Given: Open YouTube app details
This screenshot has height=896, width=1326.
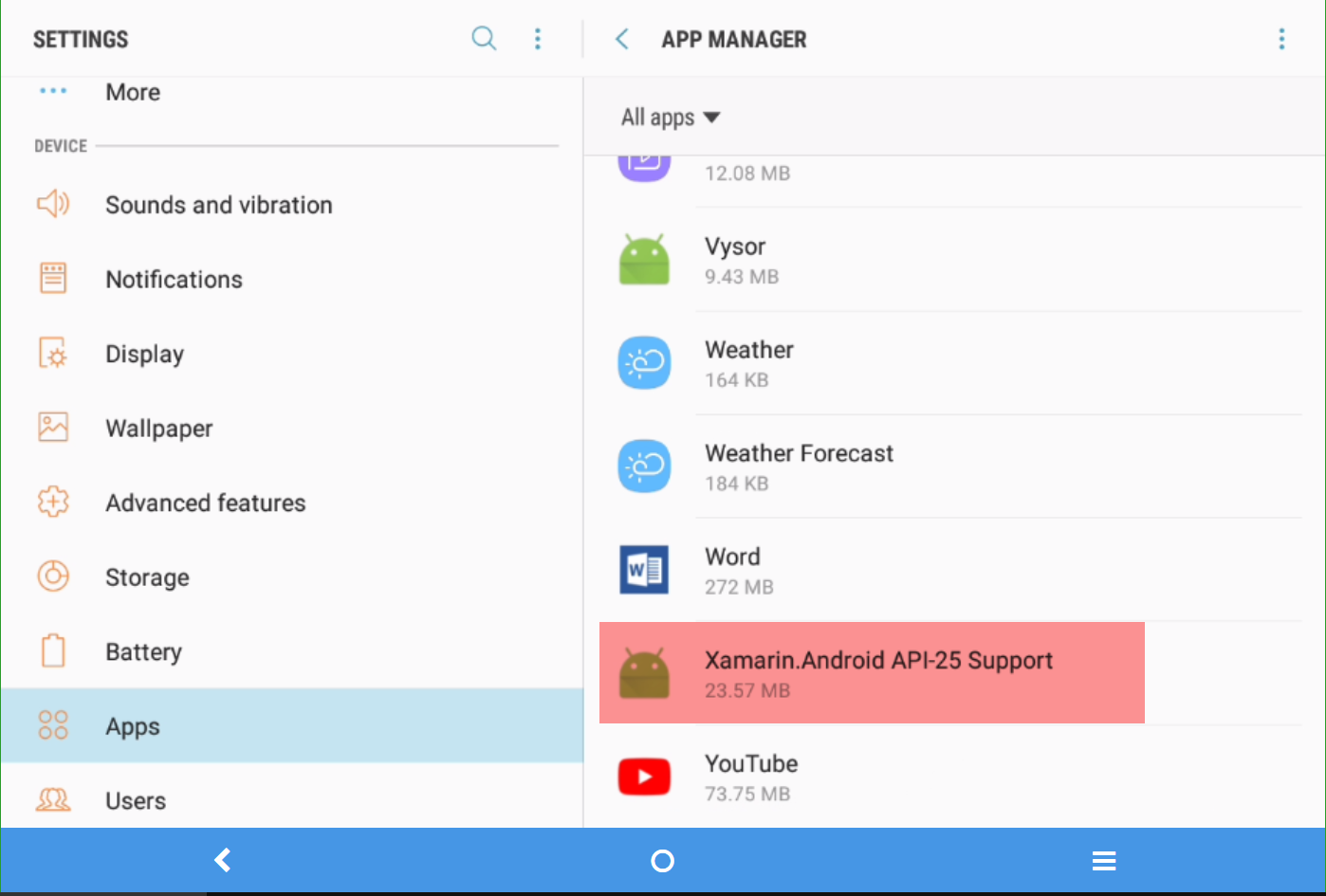Looking at the screenshot, I should click(954, 777).
